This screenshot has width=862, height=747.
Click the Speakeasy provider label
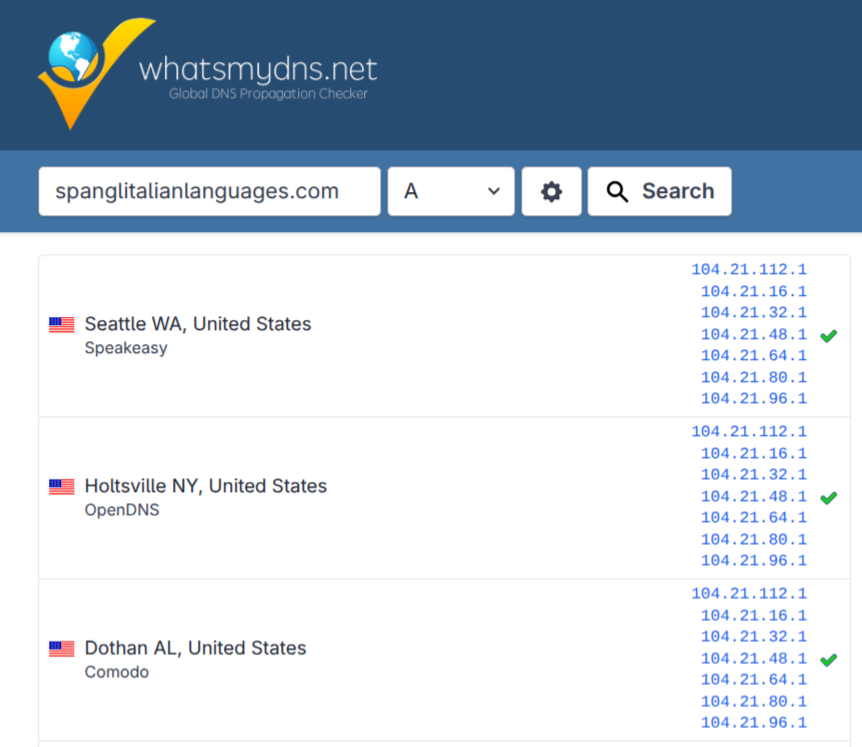click(x=126, y=348)
